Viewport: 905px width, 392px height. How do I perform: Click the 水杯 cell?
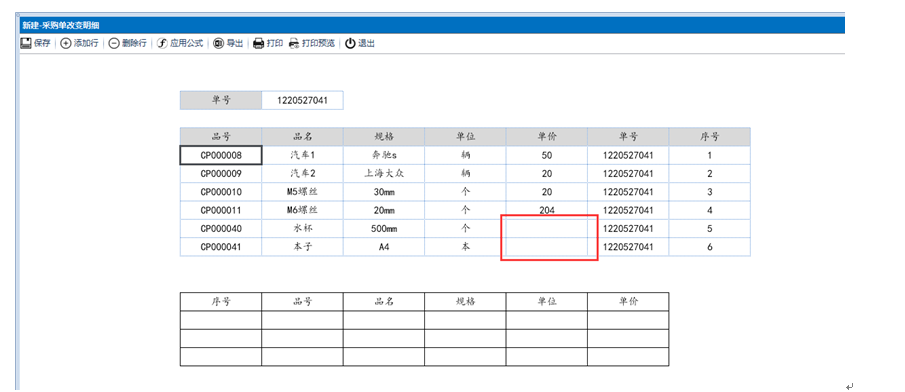[x=302, y=229]
